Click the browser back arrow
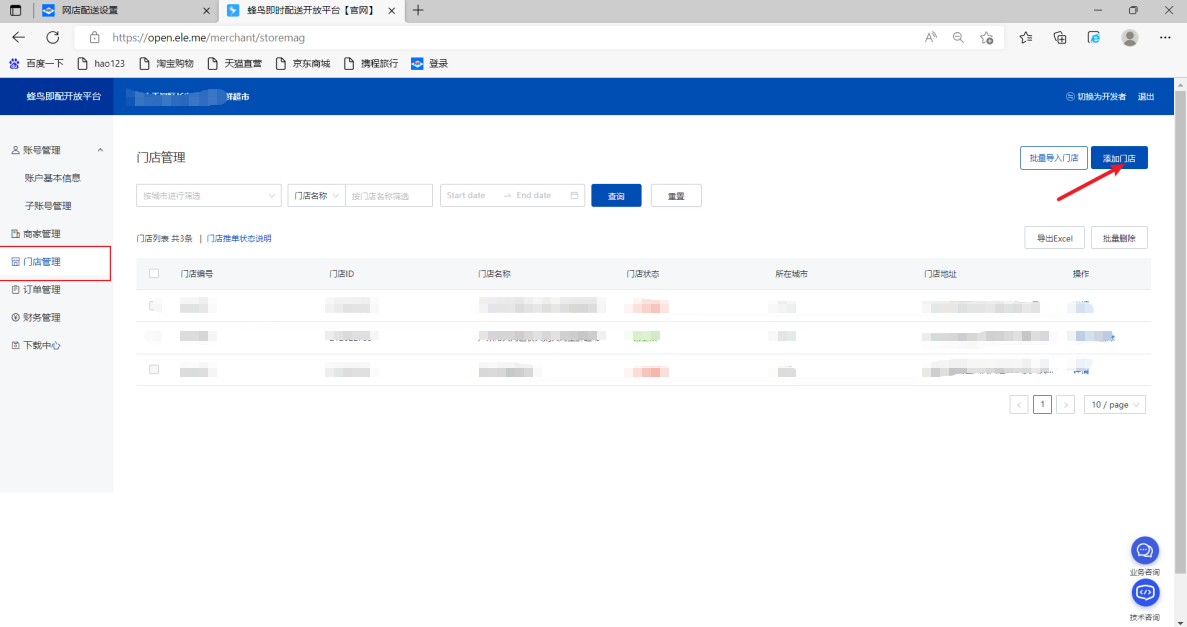 pyautogui.click(x=19, y=37)
